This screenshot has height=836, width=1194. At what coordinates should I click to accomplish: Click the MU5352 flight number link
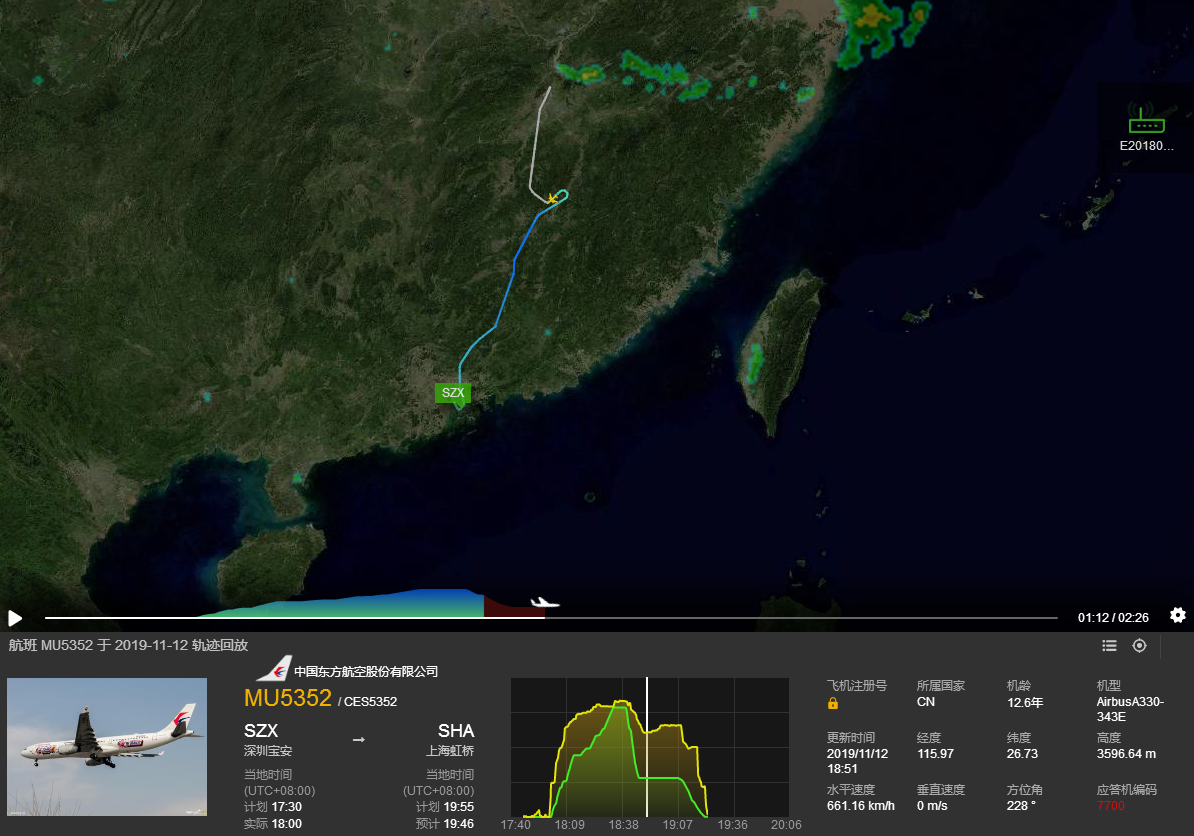point(288,698)
